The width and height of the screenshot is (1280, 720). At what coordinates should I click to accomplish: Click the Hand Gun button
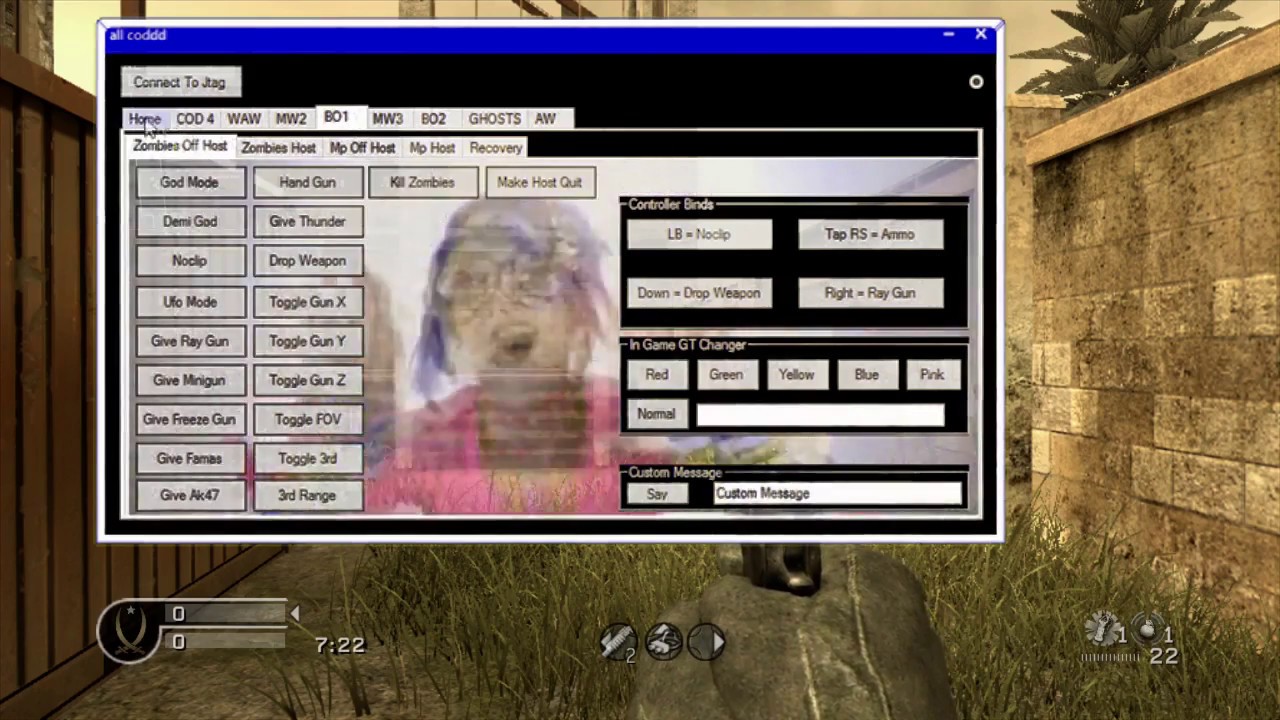click(308, 182)
